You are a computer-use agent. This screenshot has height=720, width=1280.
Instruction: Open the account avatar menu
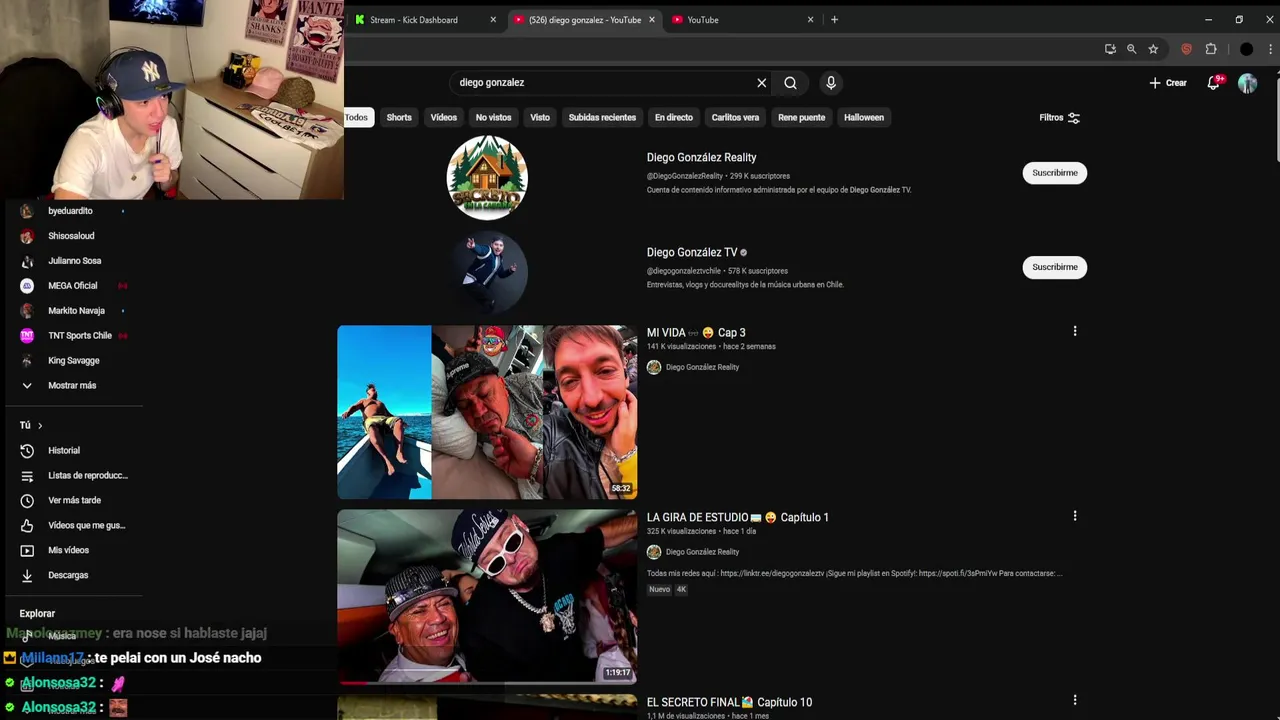pos(1247,83)
